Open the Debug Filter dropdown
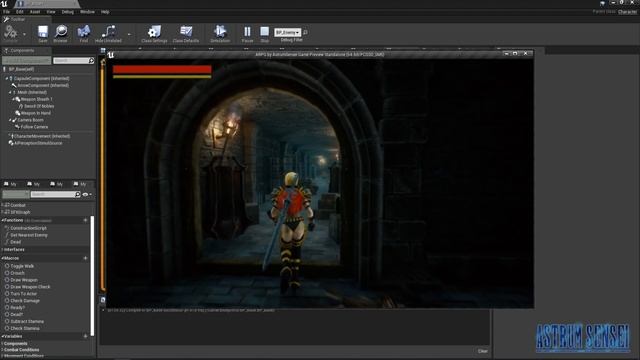The image size is (640, 360). (x=288, y=32)
